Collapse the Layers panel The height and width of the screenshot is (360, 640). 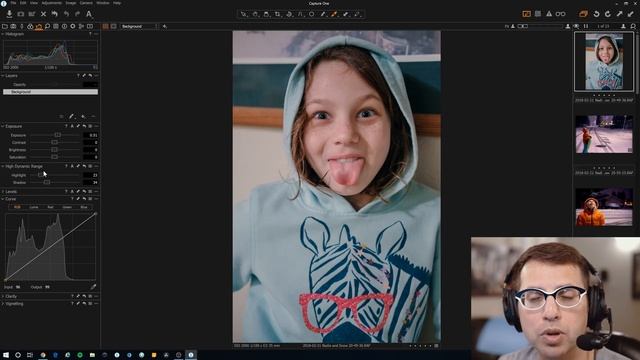point(3,76)
